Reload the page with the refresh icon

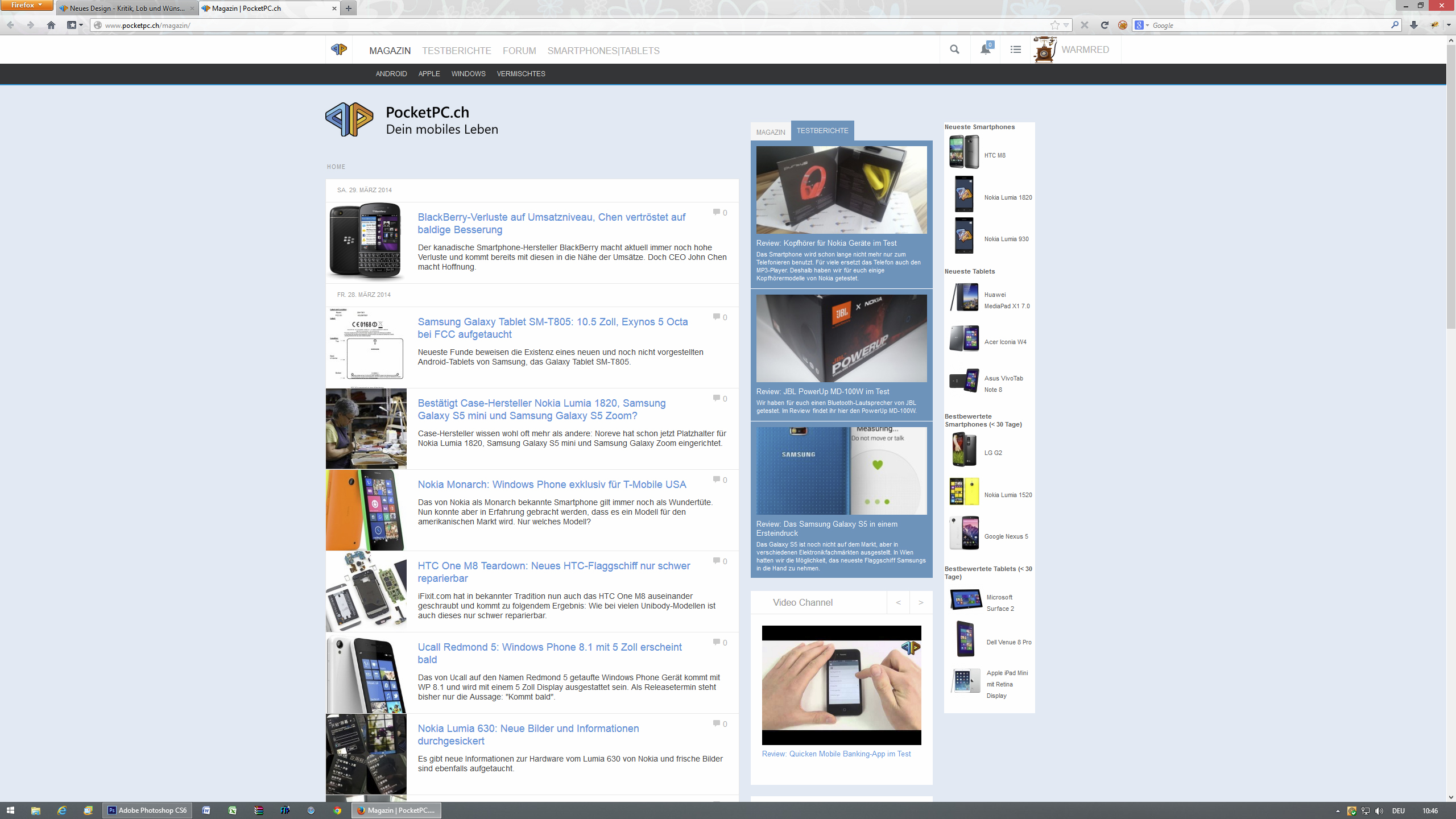[x=1105, y=25]
